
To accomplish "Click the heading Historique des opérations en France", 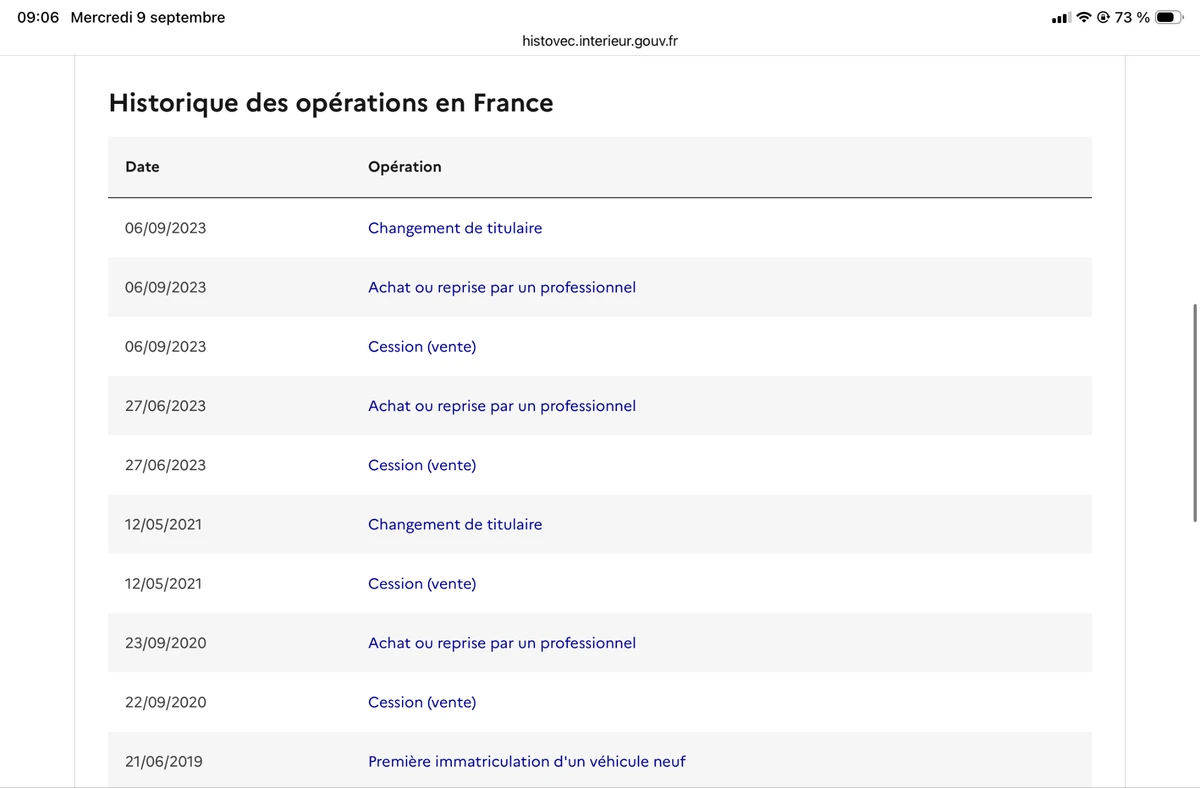I will [331, 103].
